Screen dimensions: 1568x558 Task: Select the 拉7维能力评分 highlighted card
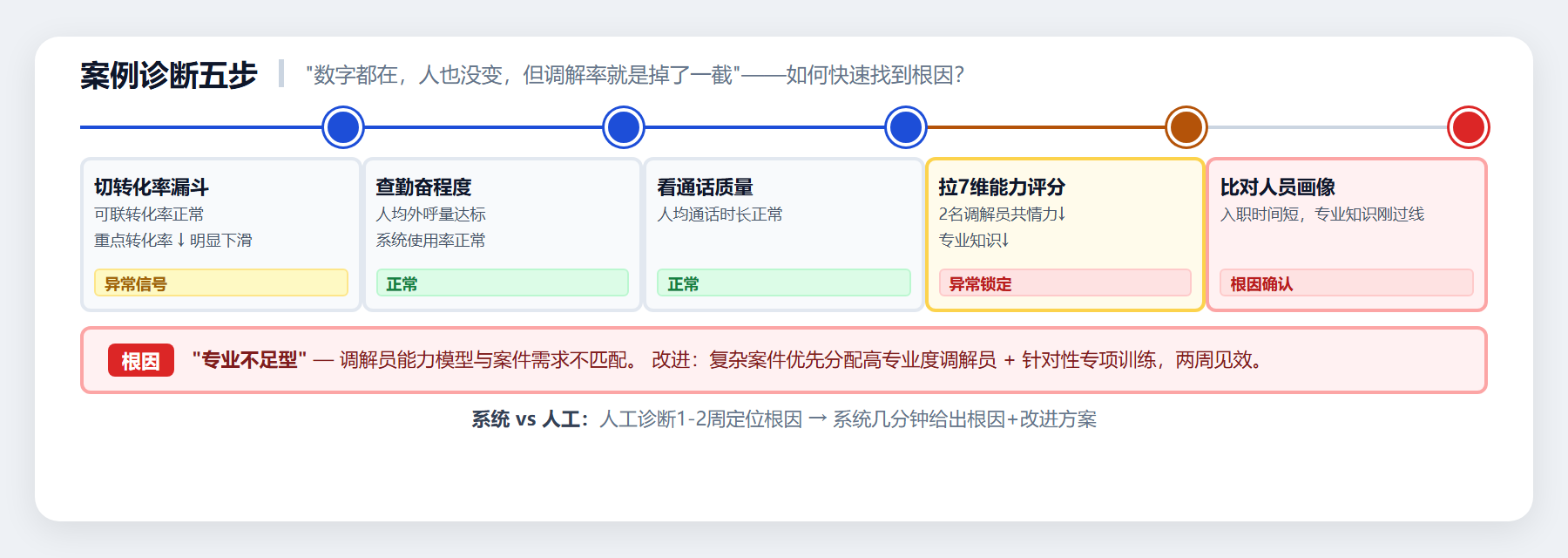1064,234
